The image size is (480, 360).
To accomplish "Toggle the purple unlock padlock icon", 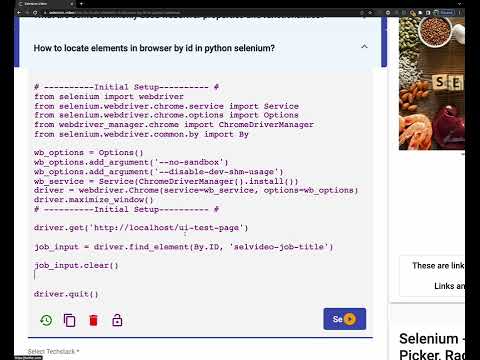I will (x=117, y=320).
